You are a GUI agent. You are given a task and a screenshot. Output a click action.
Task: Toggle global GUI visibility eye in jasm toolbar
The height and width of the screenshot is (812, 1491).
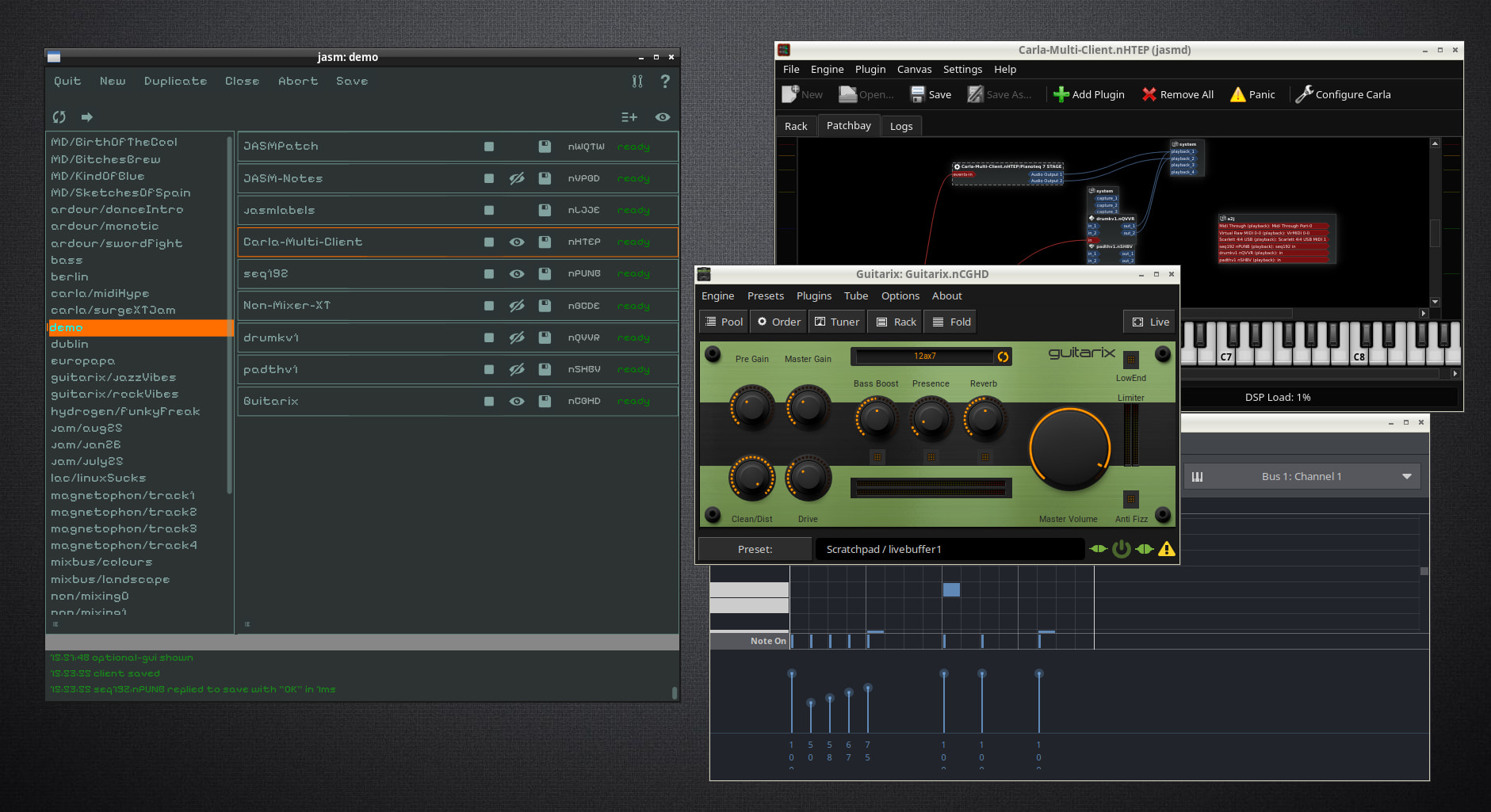pyautogui.click(x=663, y=117)
